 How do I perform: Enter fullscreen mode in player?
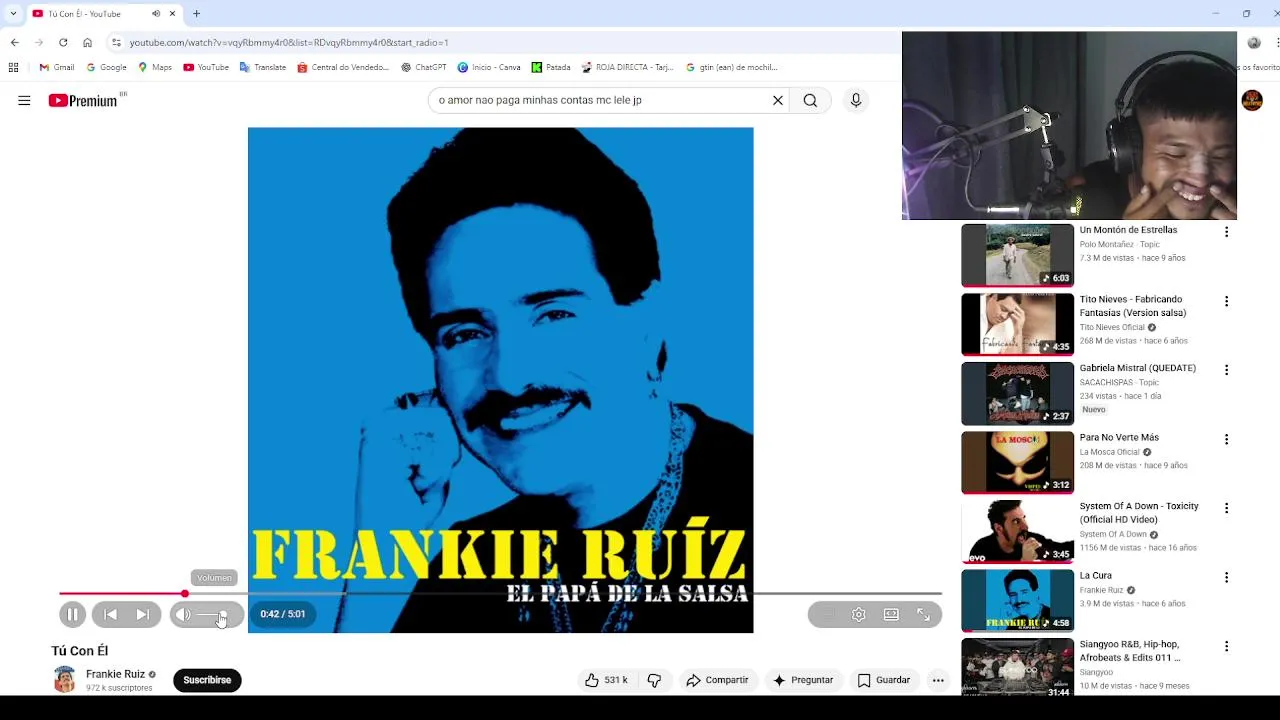point(923,614)
